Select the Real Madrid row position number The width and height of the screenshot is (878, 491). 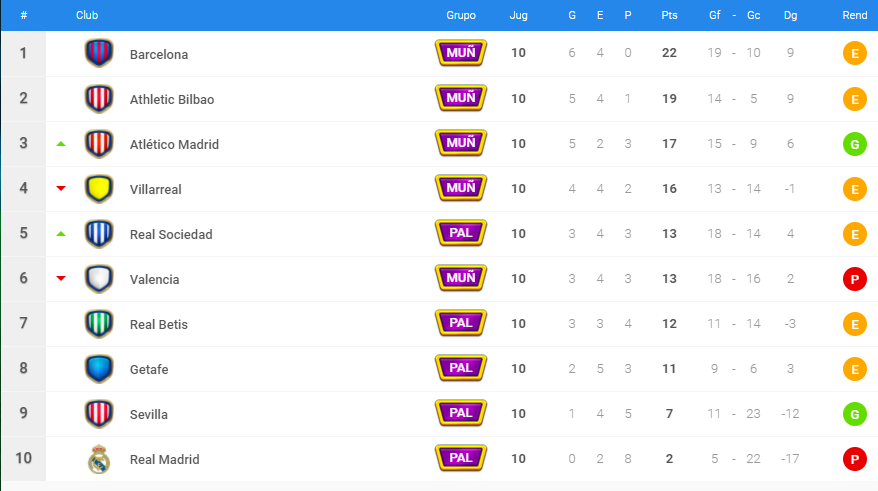24,459
